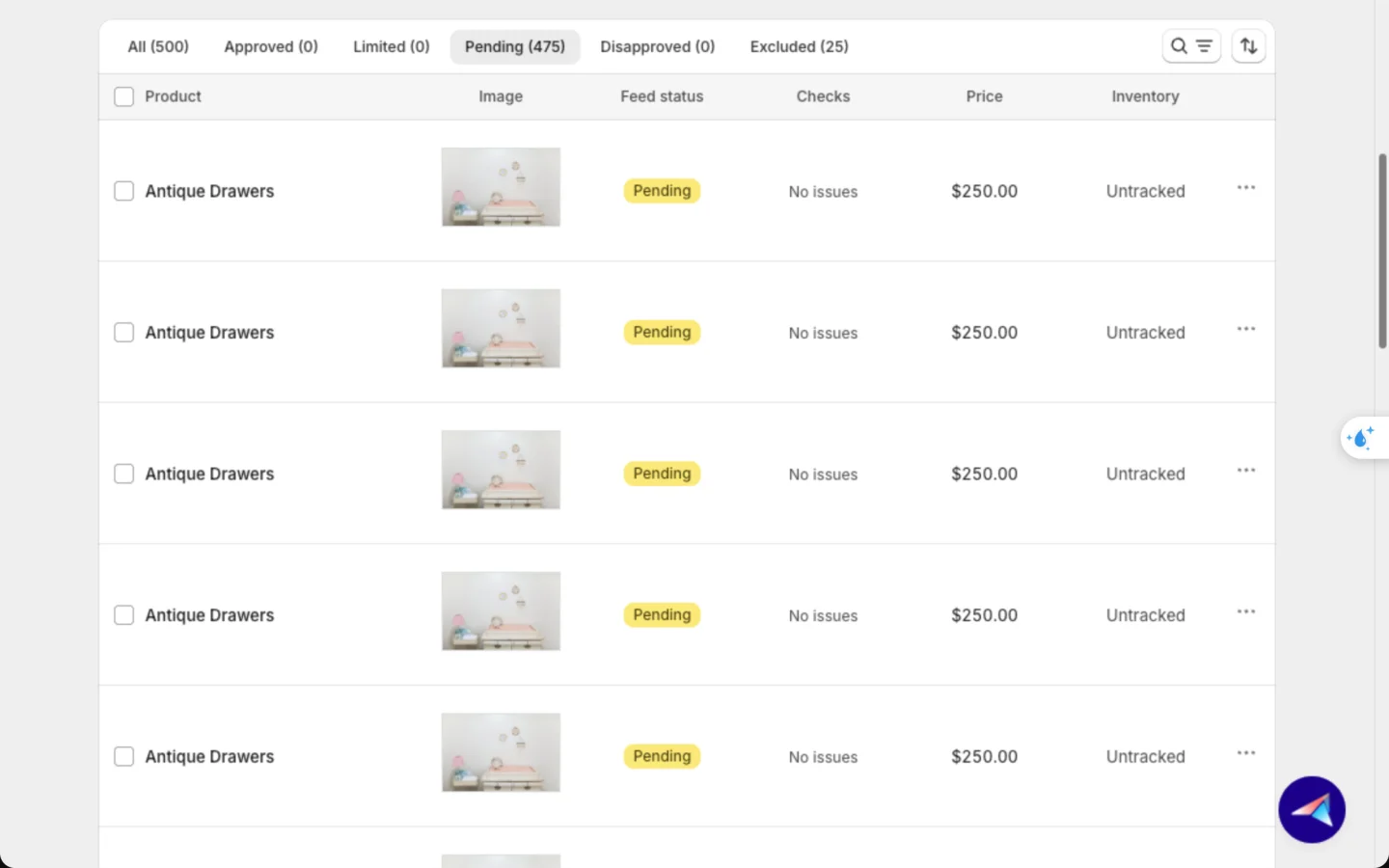The height and width of the screenshot is (868, 1389).
Task: Click No issues in the fifth row
Action: point(823,757)
